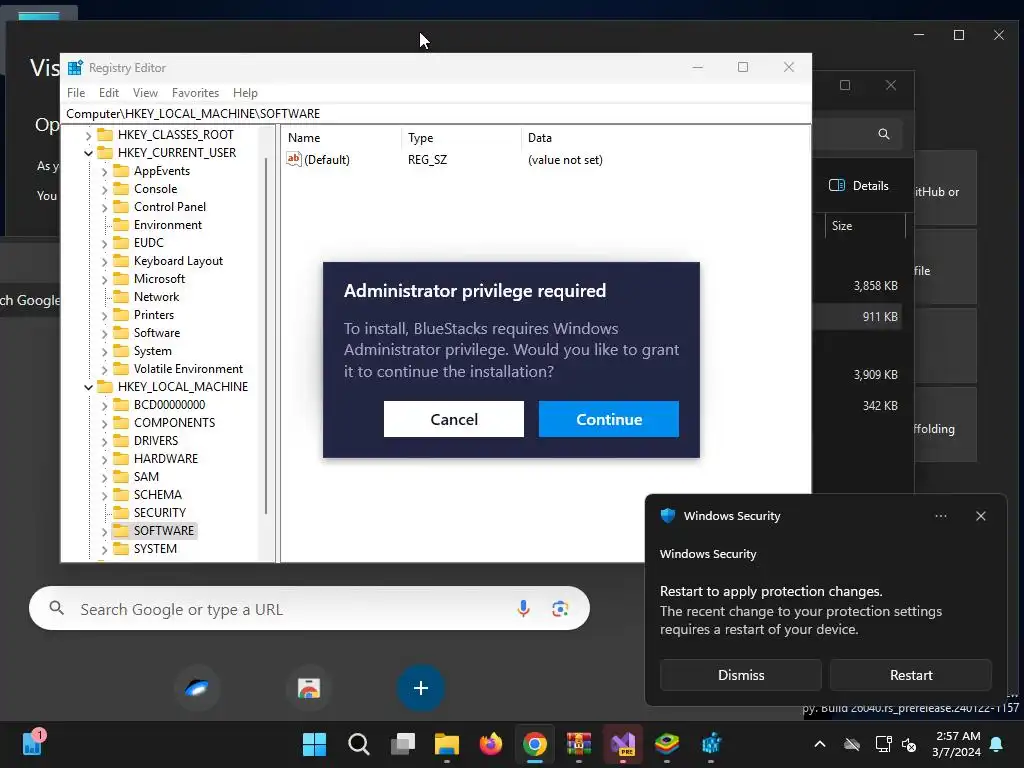Image resolution: width=1024 pixels, height=768 pixels.
Task: Collapse HKEY_CURRENT_USER node
Action: (x=88, y=153)
